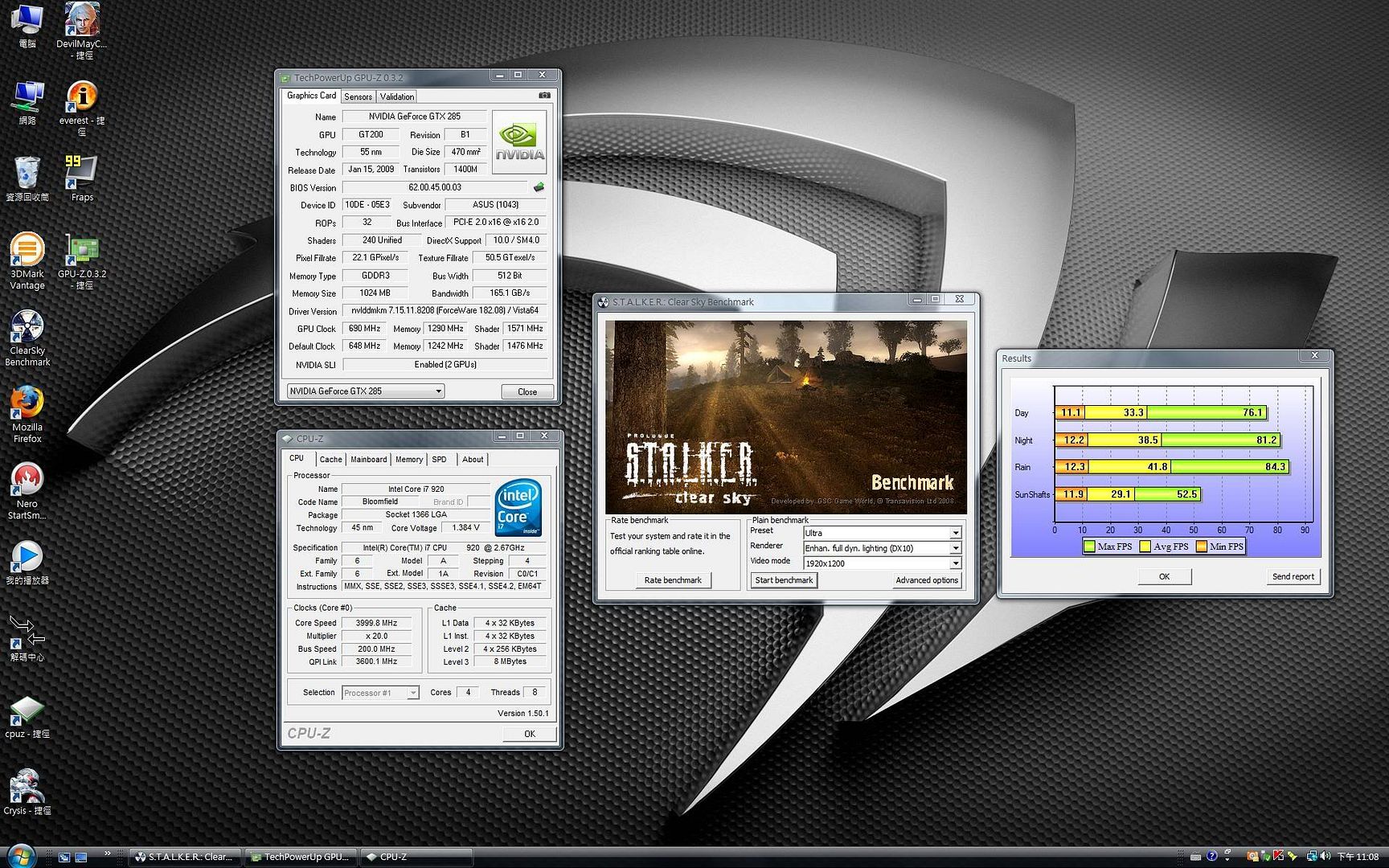
Task: Click the network tray icon
Action: (x=1312, y=857)
